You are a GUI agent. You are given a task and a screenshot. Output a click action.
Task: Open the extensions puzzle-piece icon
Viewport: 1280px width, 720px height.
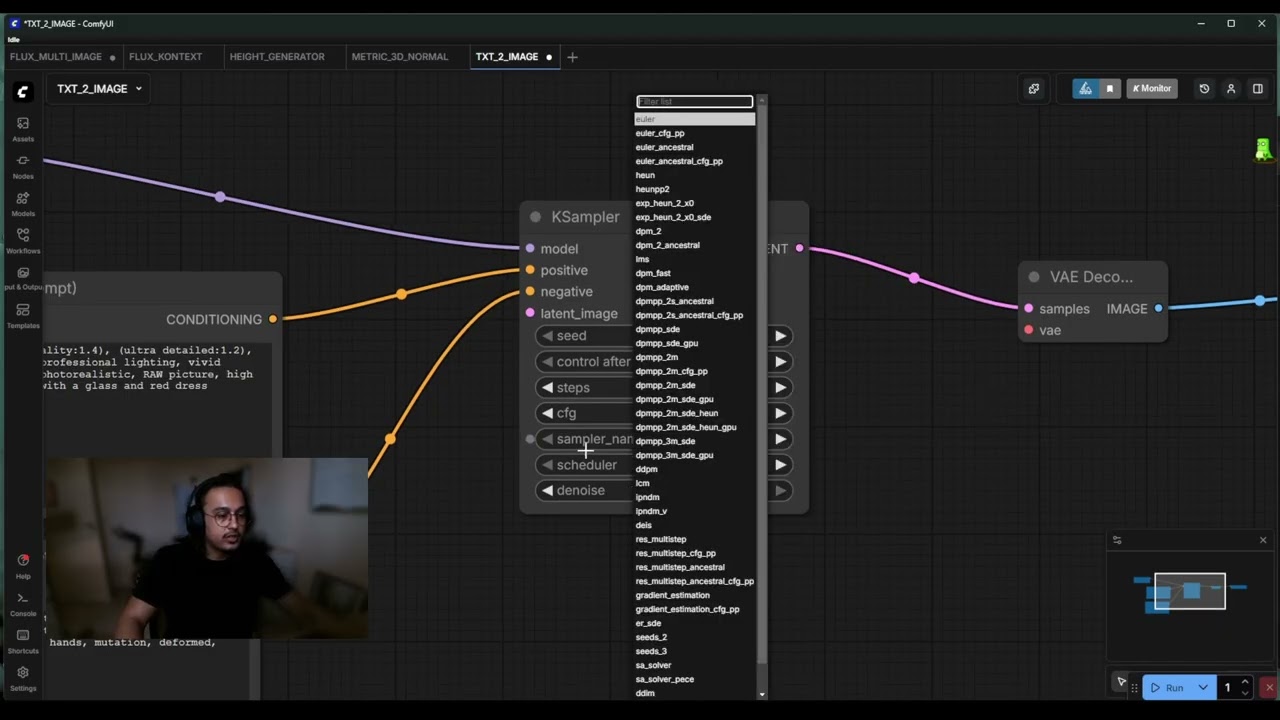pyautogui.click(x=1033, y=88)
